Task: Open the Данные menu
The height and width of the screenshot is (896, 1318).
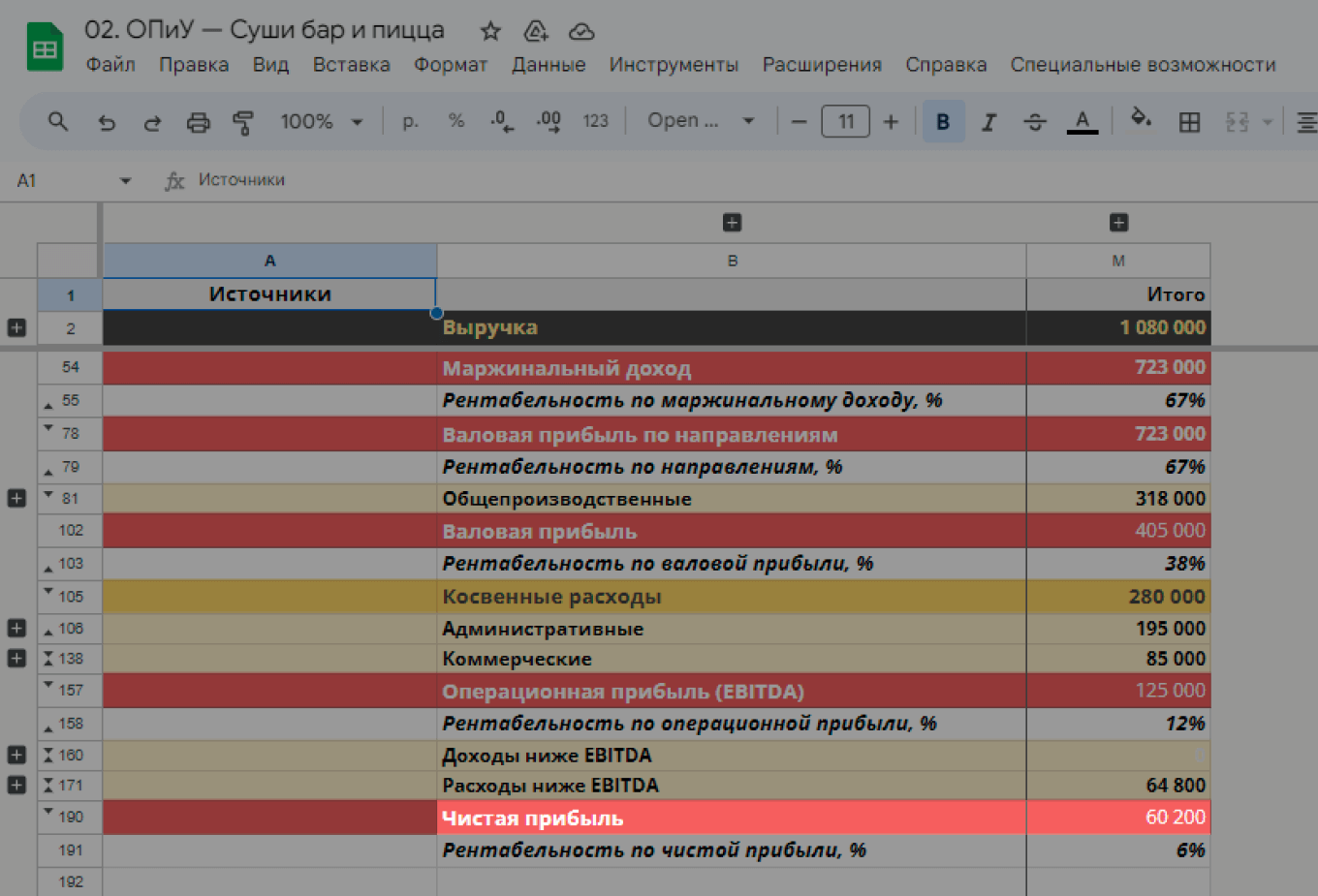Action: coord(549,65)
